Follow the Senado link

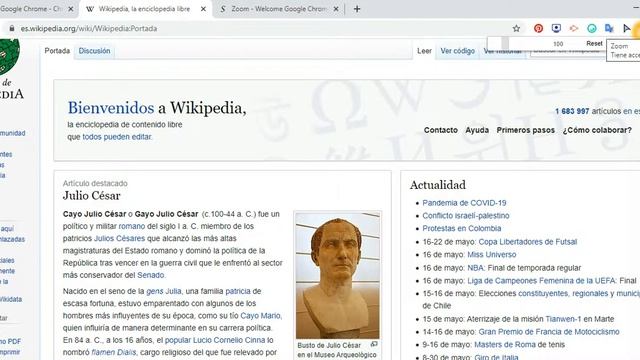pyautogui.click(x=151, y=275)
